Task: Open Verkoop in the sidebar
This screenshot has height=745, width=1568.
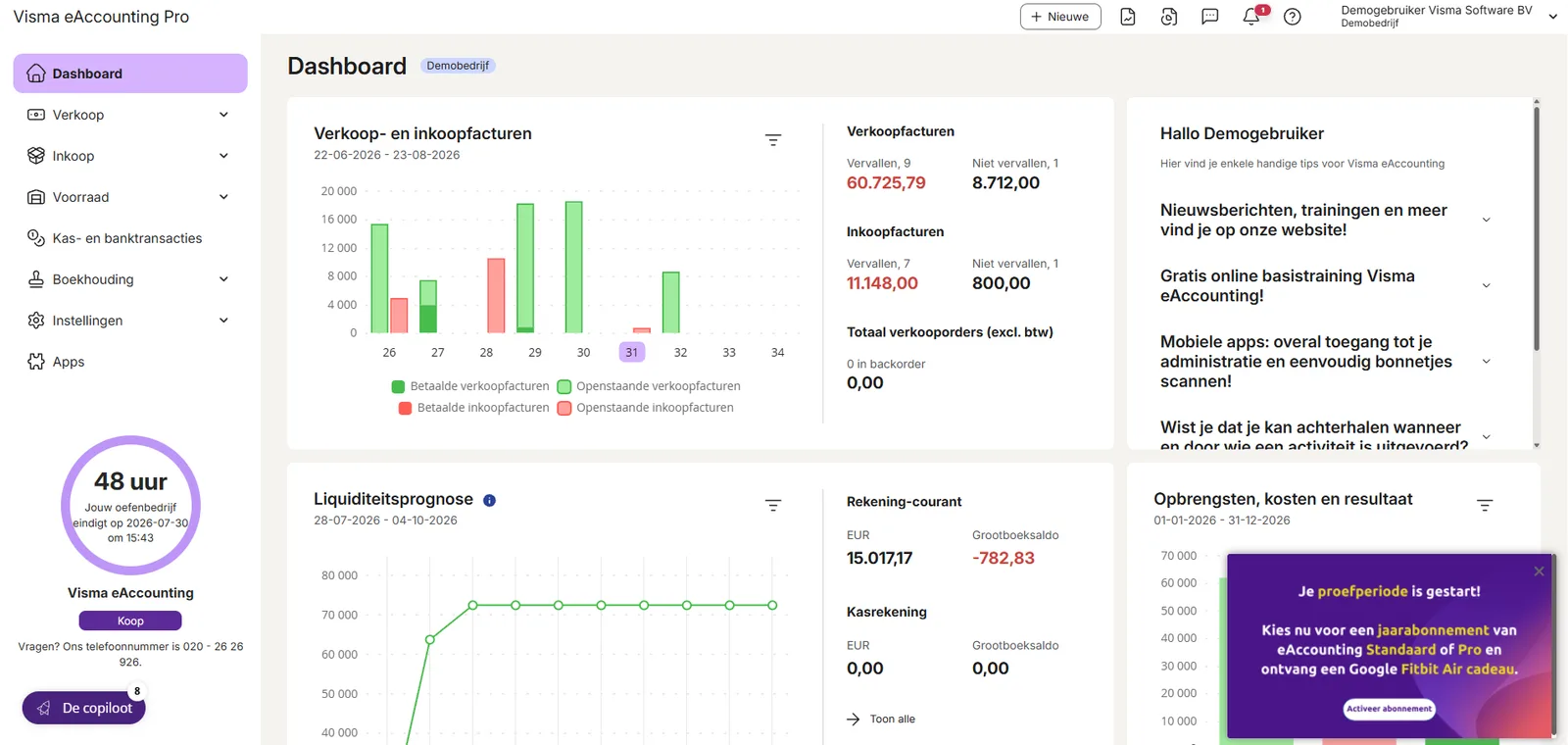Action: [x=130, y=115]
